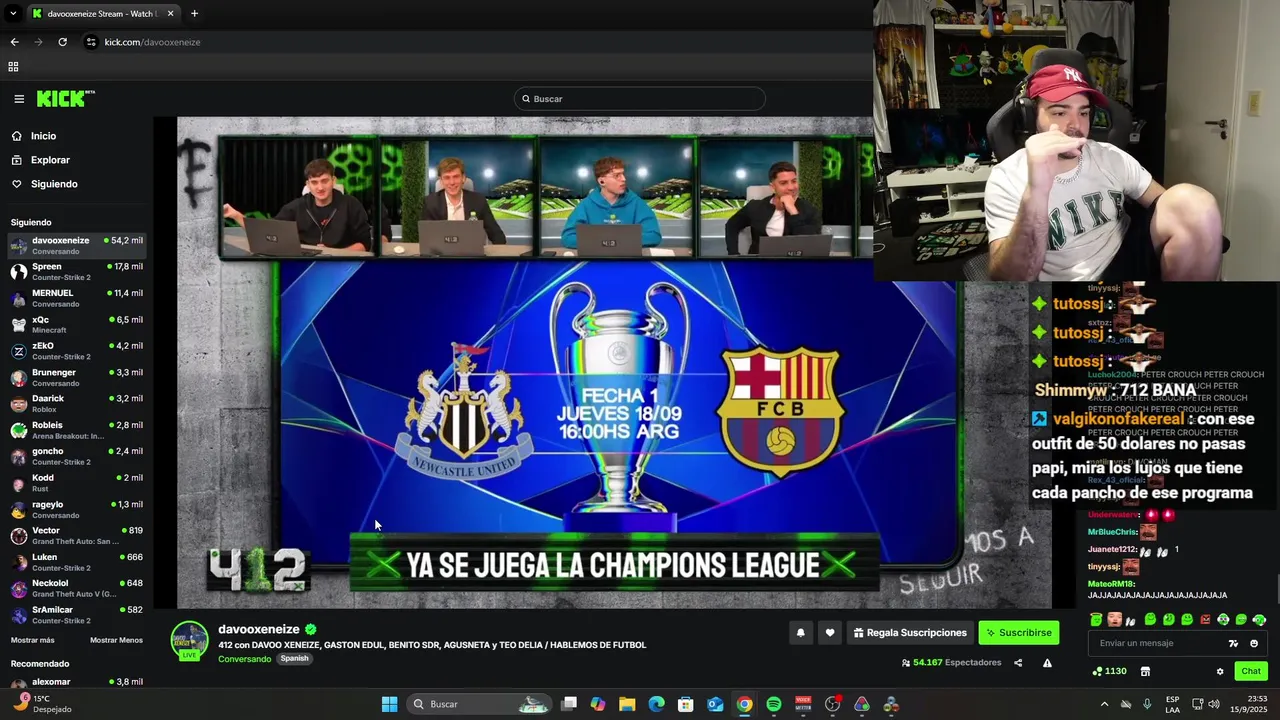Open recommended channel alexomar

pos(77,682)
